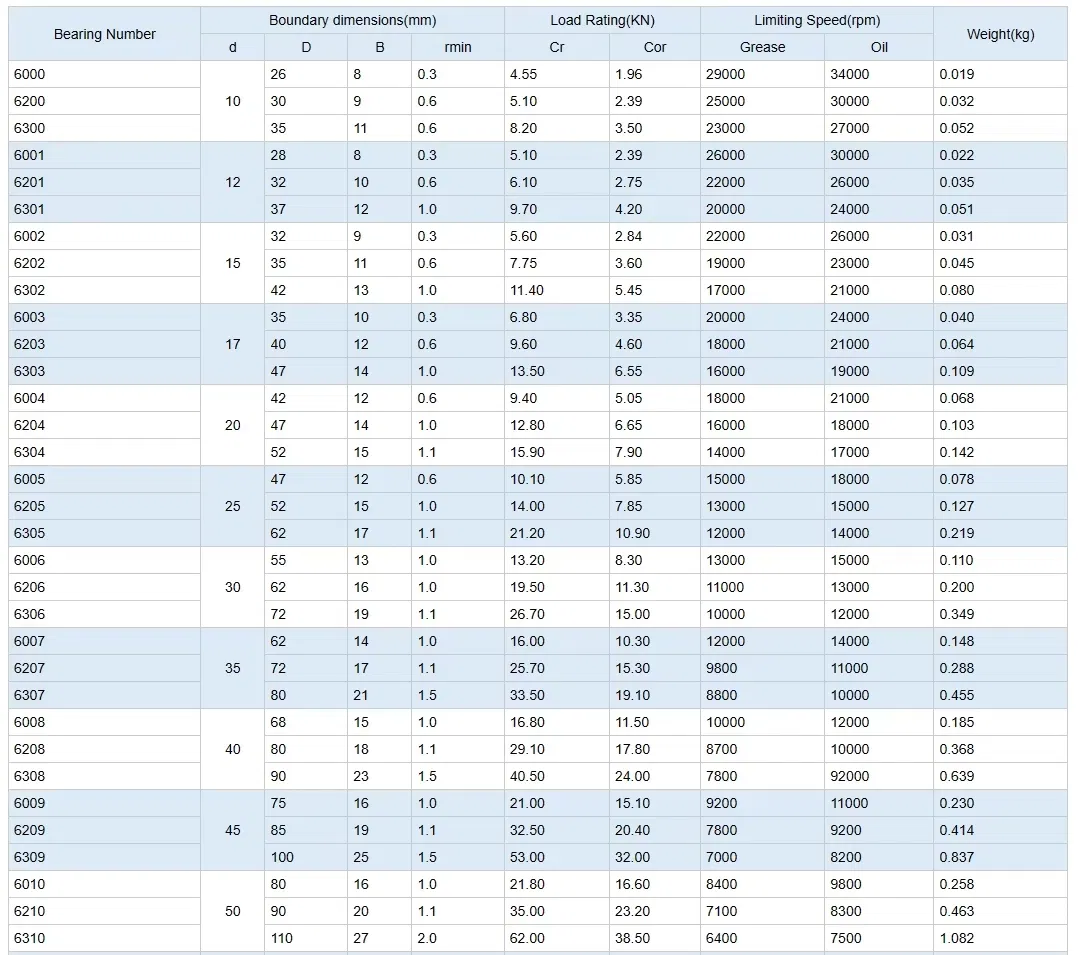Click the oil speed value 92000
This screenshot has width=1078, height=955.
pos(849,776)
